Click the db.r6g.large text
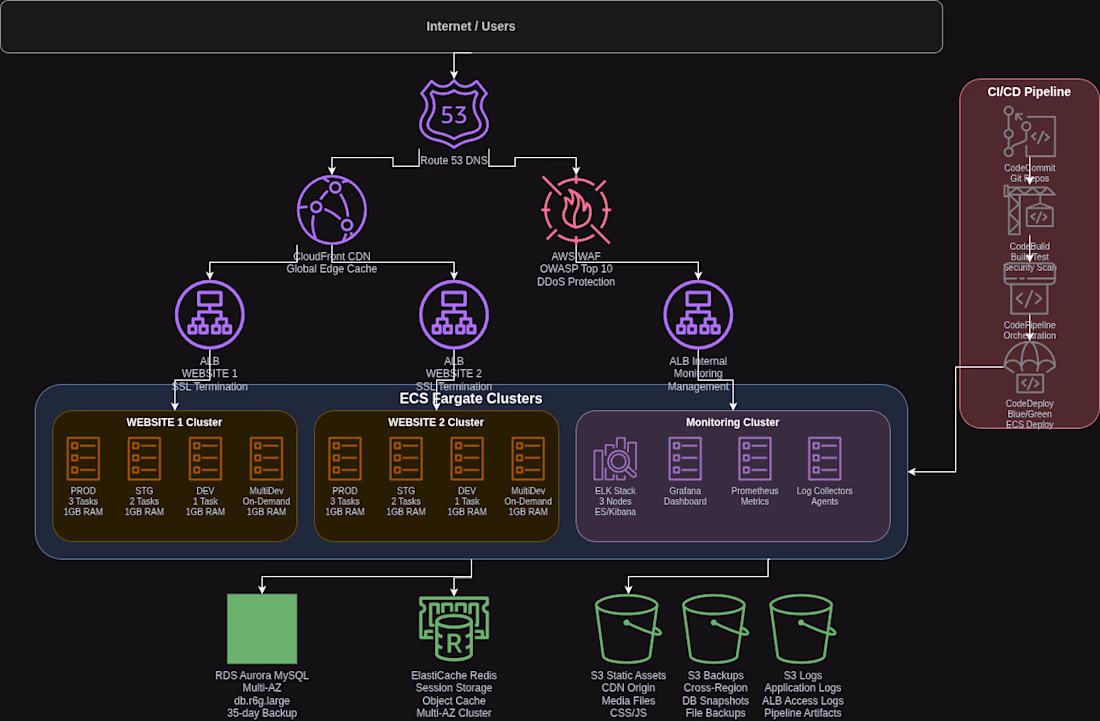The image size is (1100, 721). pos(262,701)
